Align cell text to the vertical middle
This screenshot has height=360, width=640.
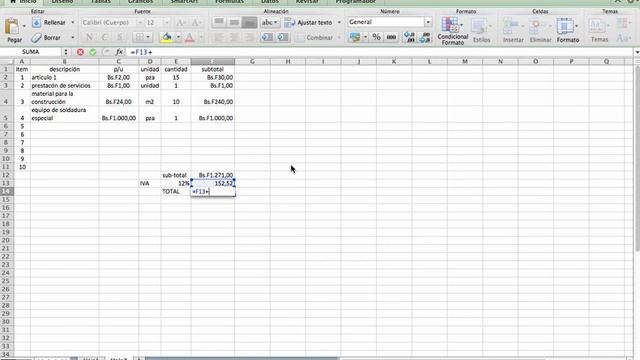coord(234,22)
